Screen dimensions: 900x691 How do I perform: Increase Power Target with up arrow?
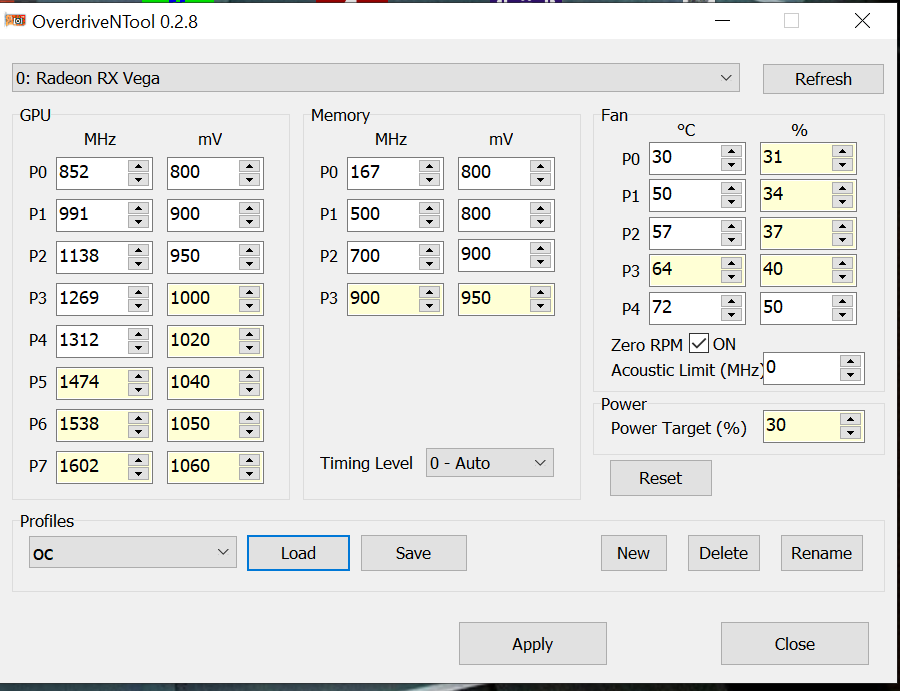850,419
